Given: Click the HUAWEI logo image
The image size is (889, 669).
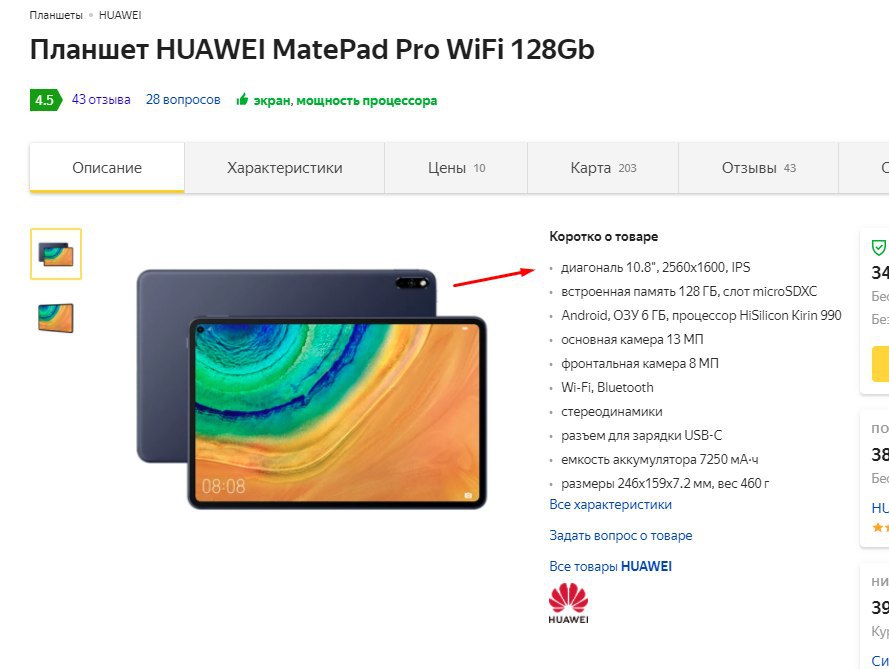Looking at the screenshot, I should point(568,603).
